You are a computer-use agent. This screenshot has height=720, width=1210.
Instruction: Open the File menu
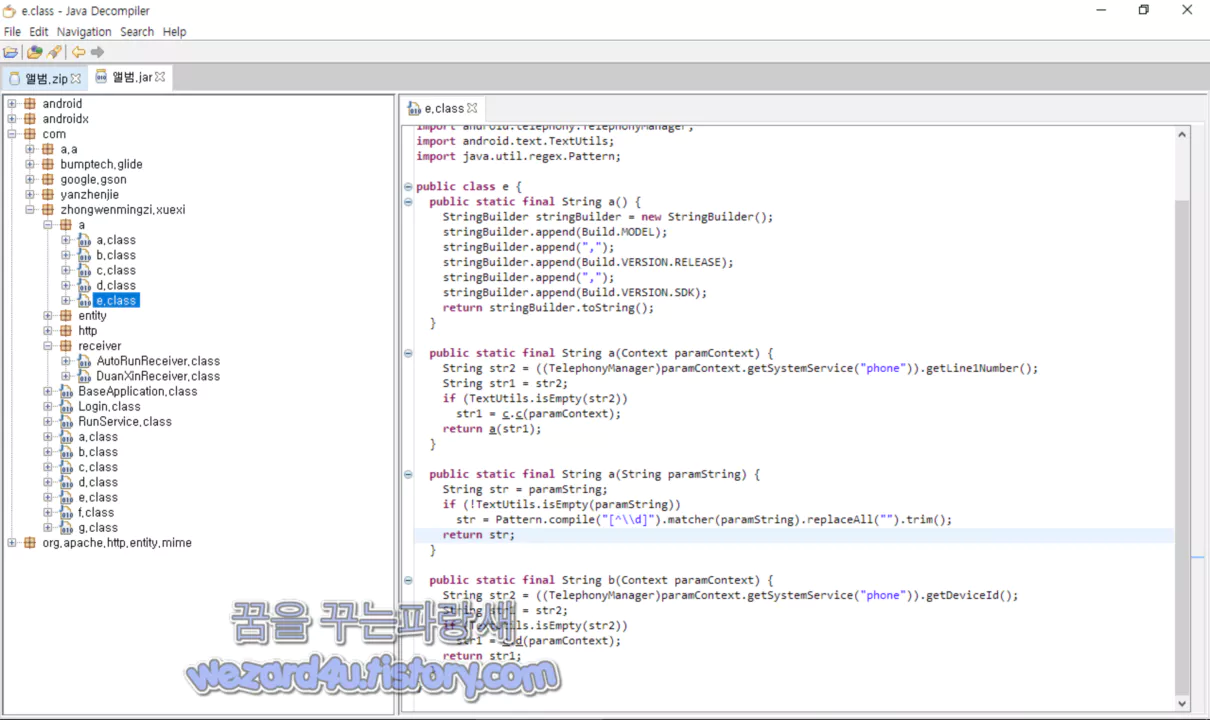pyautogui.click(x=12, y=32)
